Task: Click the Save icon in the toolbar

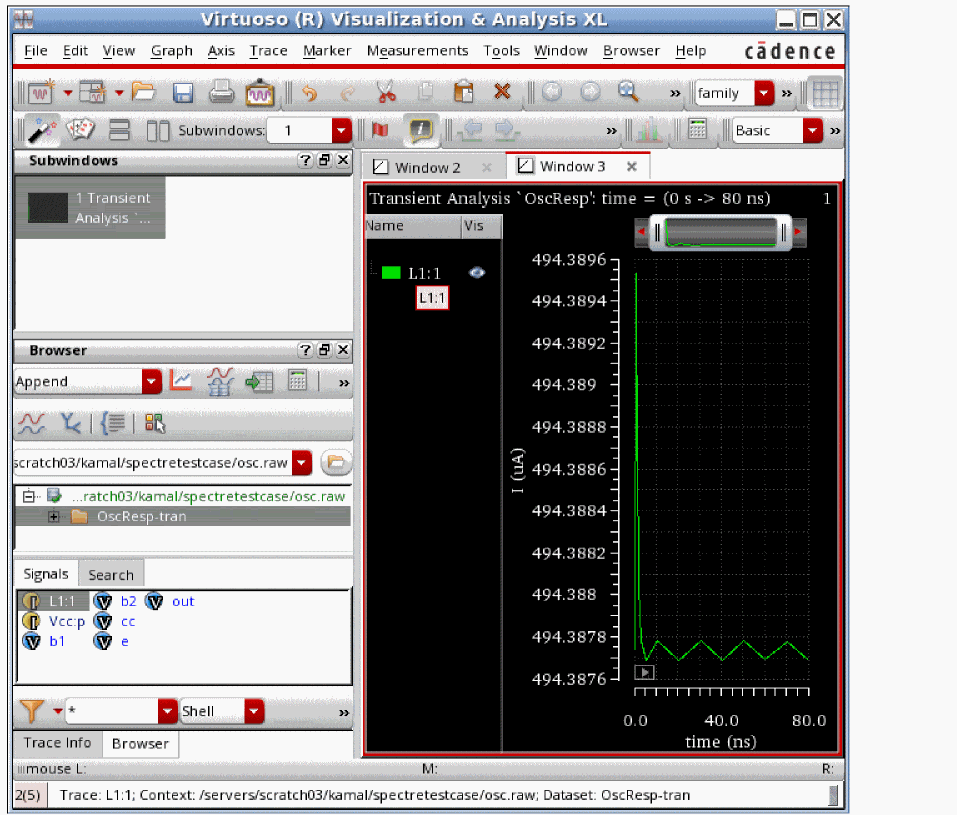Action: [183, 93]
